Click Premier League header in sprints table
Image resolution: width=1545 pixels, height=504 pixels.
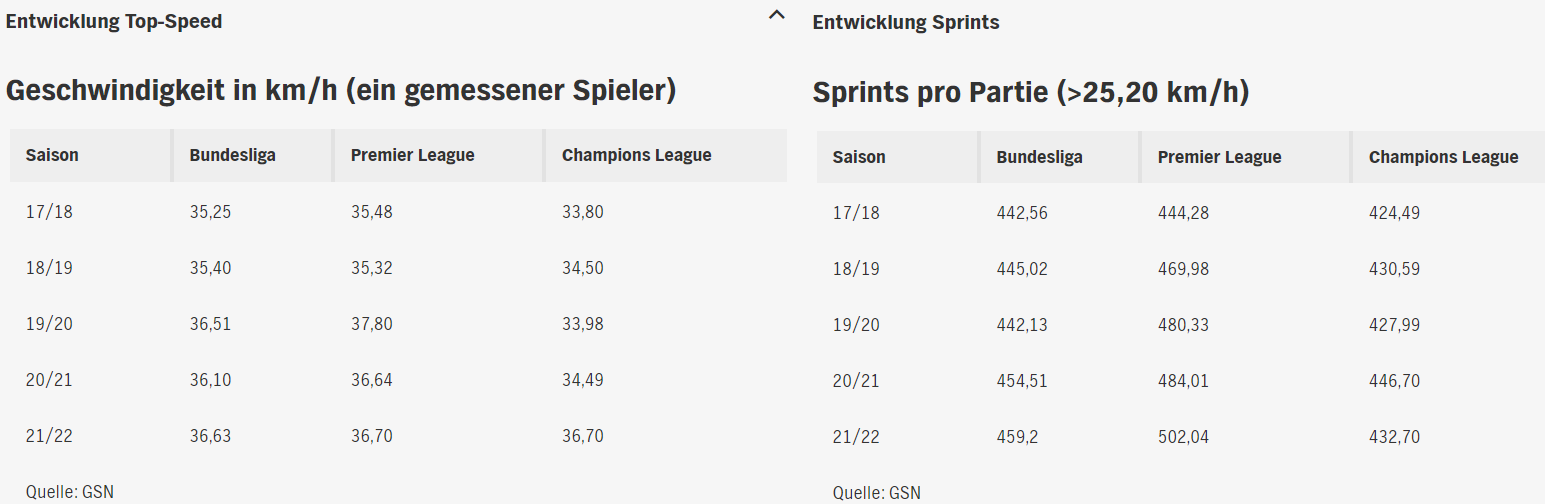pos(1219,157)
